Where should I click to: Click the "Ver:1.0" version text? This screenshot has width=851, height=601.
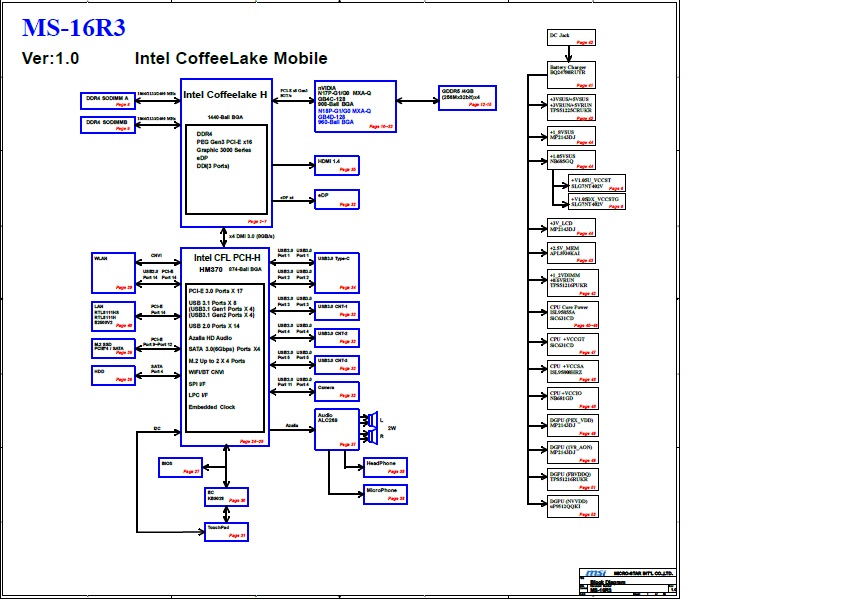[50, 58]
